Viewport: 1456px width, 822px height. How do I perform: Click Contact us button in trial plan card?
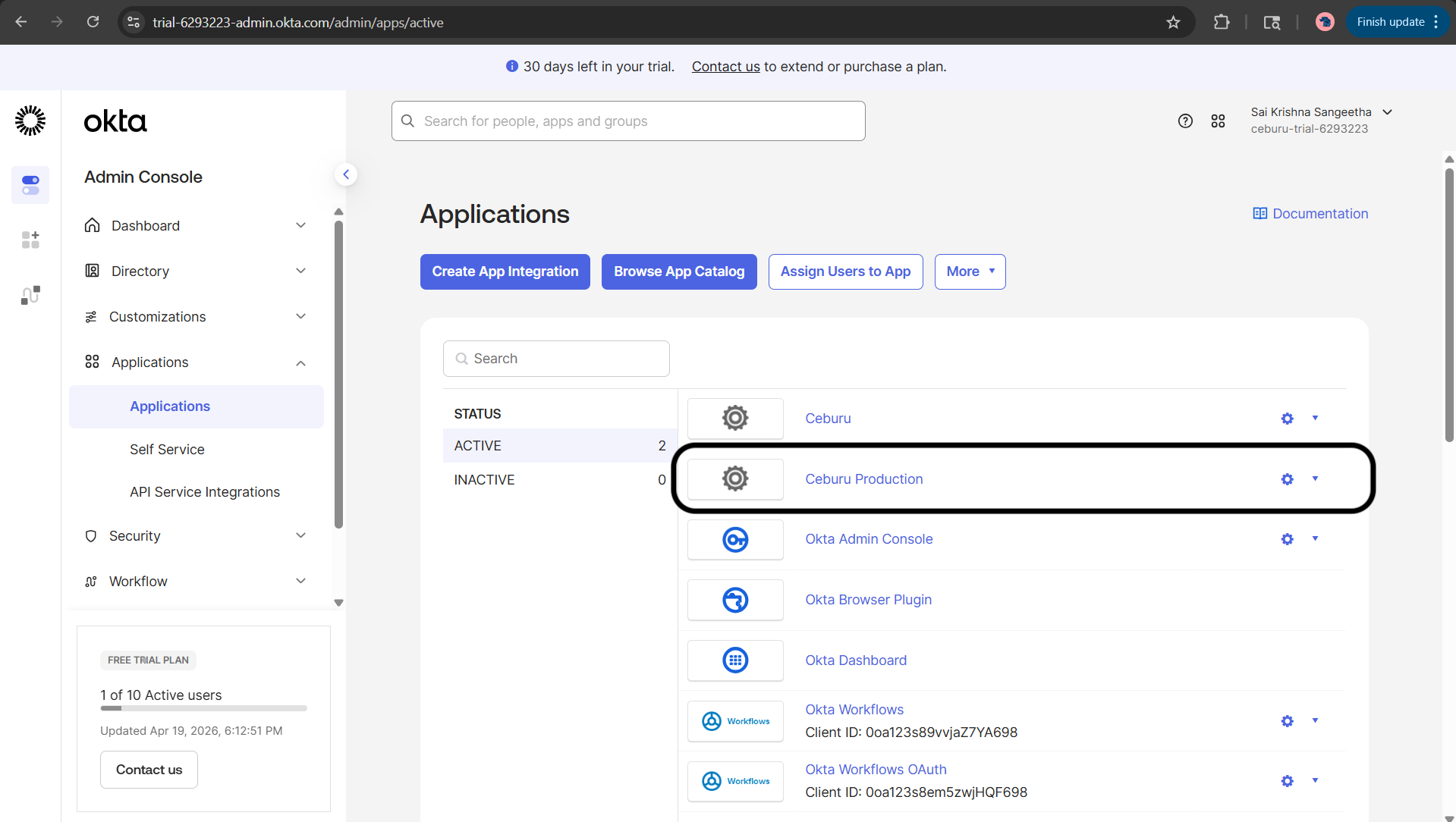tap(149, 770)
